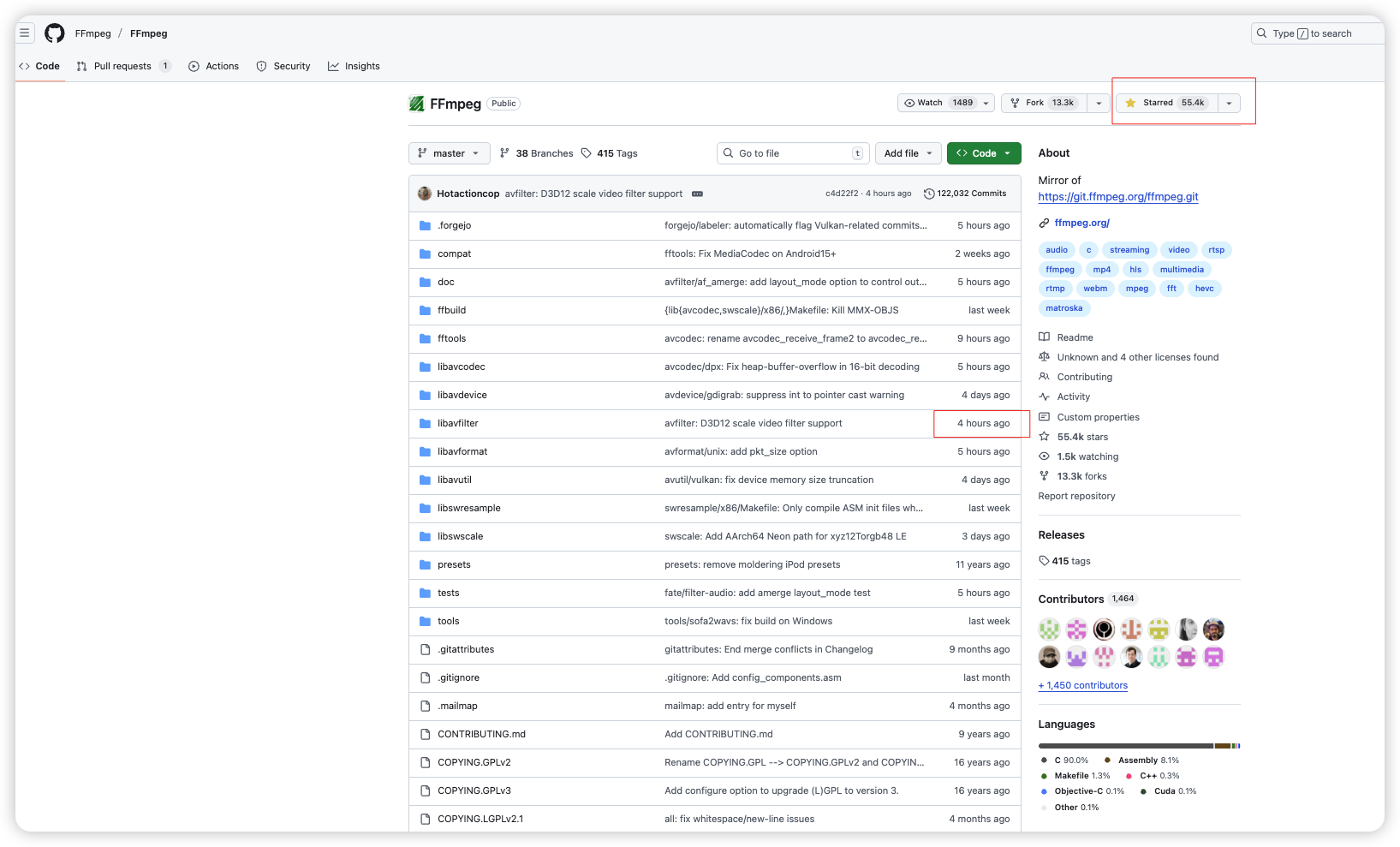Open the 415 tags link under Releases

[1065, 561]
